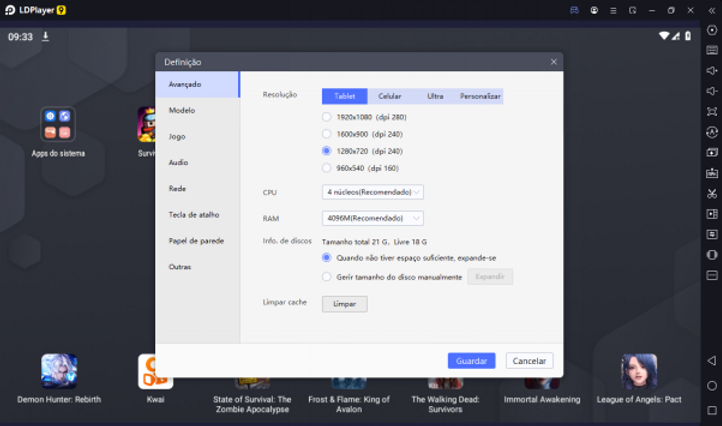The height and width of the screenshot is (426, 722).
Task: Click the scissors screenshot icon
Action: pos(712,193)
